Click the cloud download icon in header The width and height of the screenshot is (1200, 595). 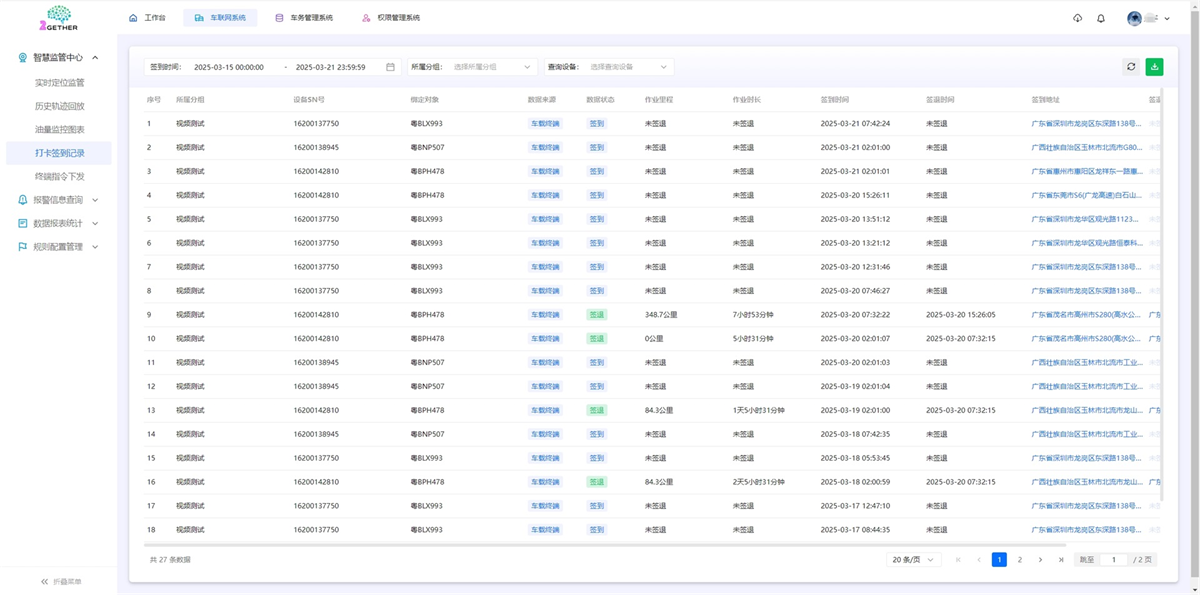[1077, 18]
